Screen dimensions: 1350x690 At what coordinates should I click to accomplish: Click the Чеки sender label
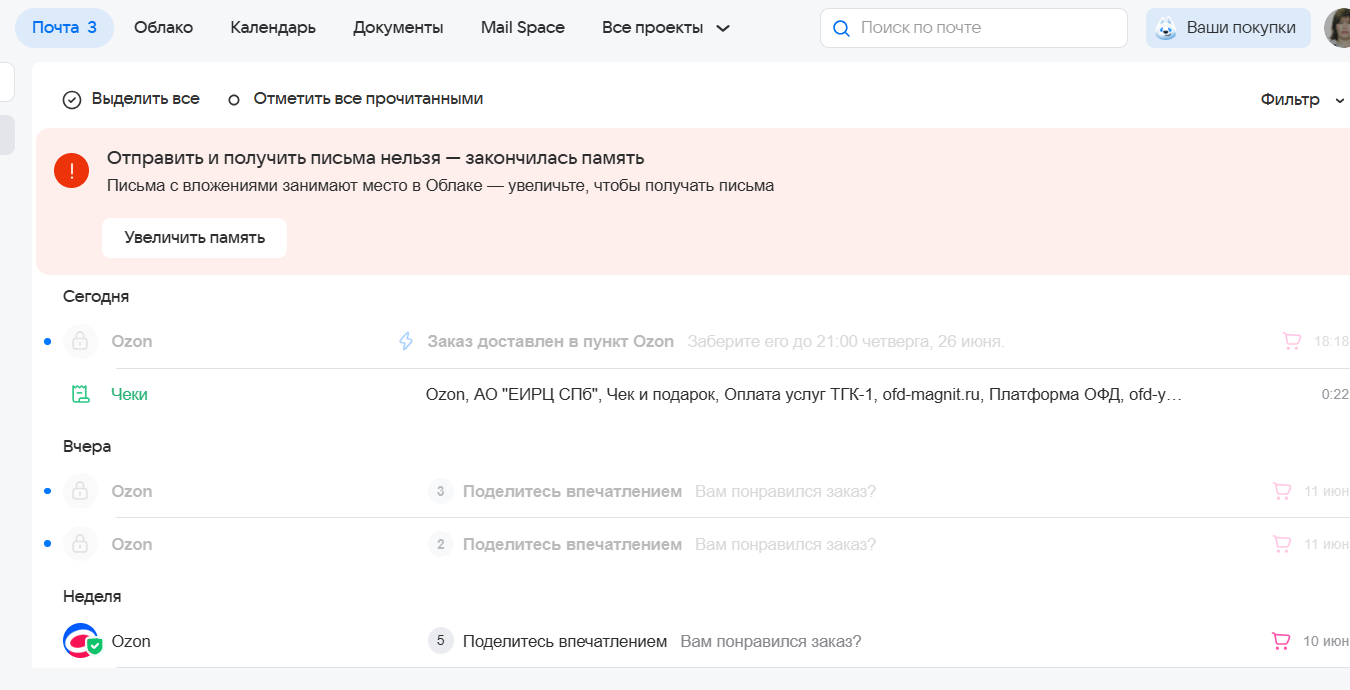click(x=129, y=395)
